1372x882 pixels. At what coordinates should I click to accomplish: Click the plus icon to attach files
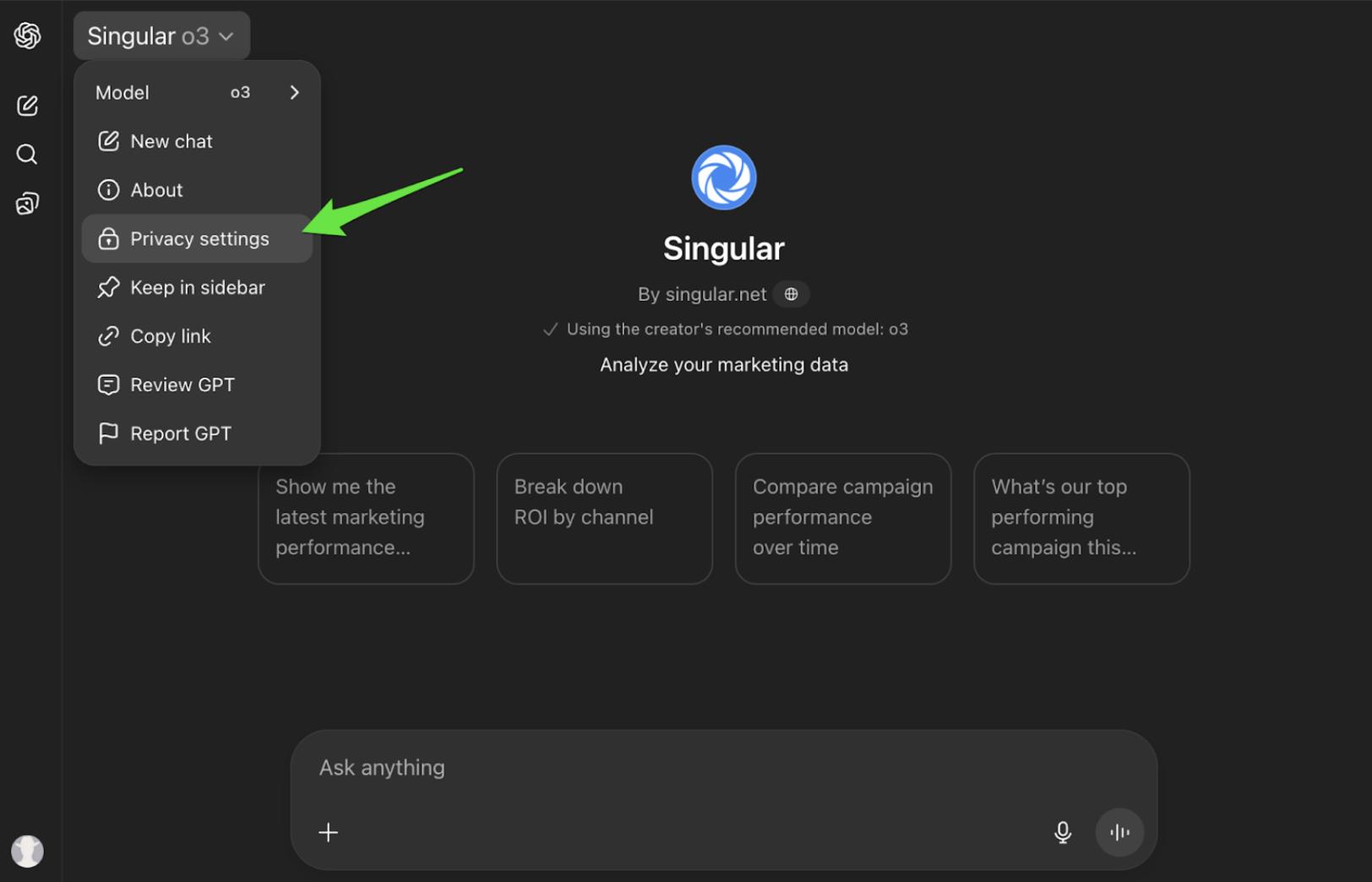(x=329, y=832)
